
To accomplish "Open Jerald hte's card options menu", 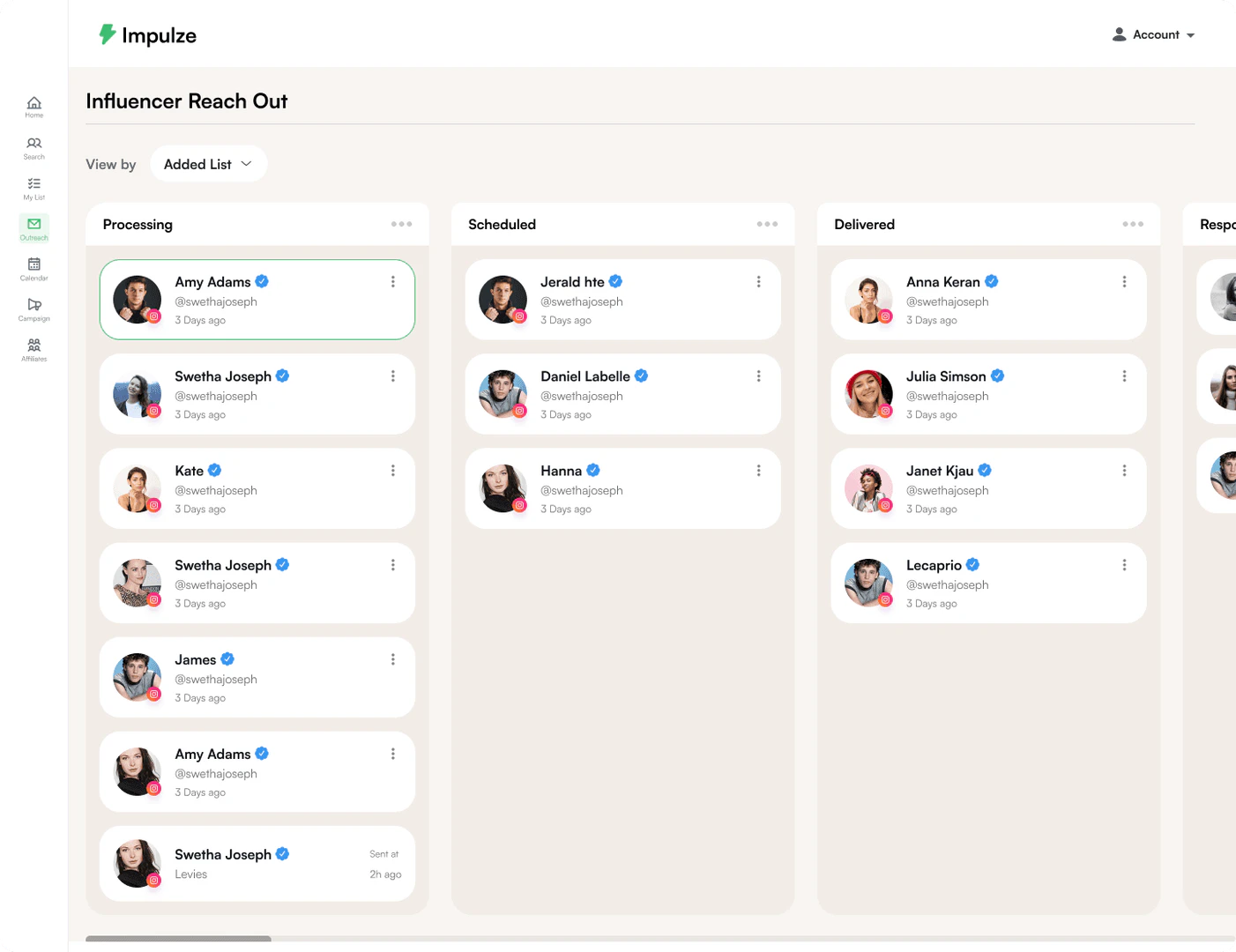I will click(x=759, y=281).
